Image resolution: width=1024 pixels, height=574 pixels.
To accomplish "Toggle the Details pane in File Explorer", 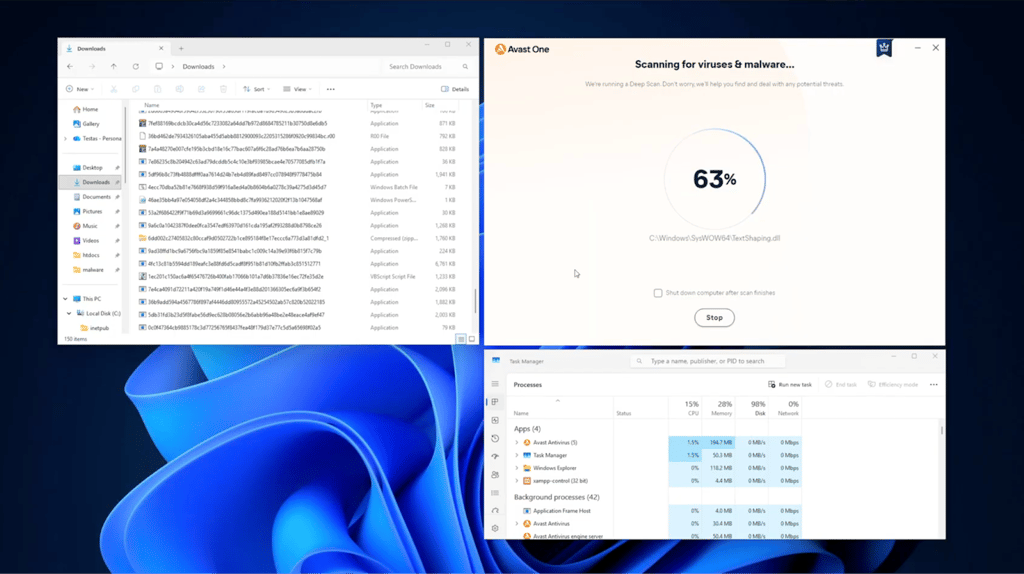I will click(455, 89).
